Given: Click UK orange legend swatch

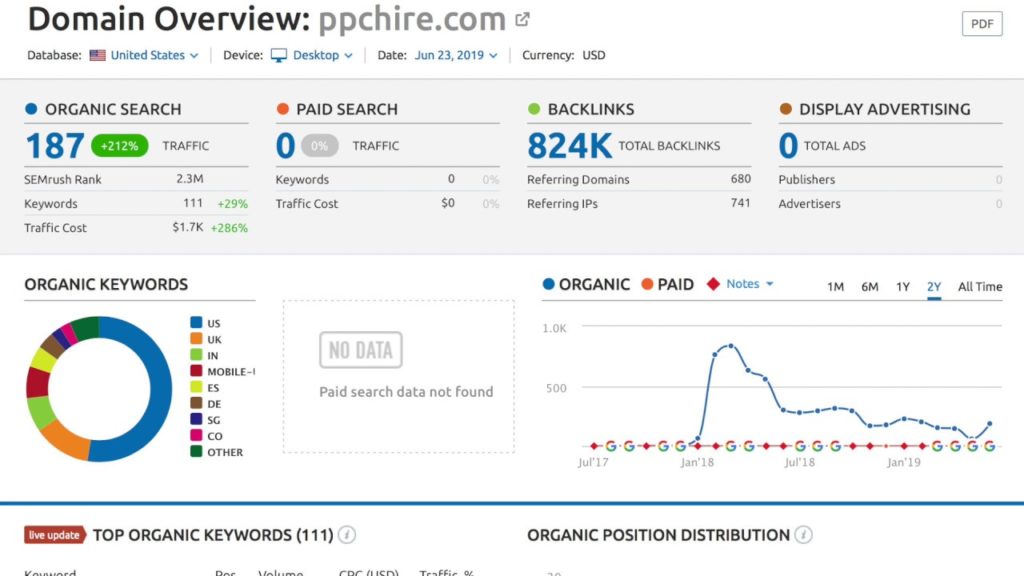Looking at the screenshot, I should pyautogui.click(x=196, y=338).
